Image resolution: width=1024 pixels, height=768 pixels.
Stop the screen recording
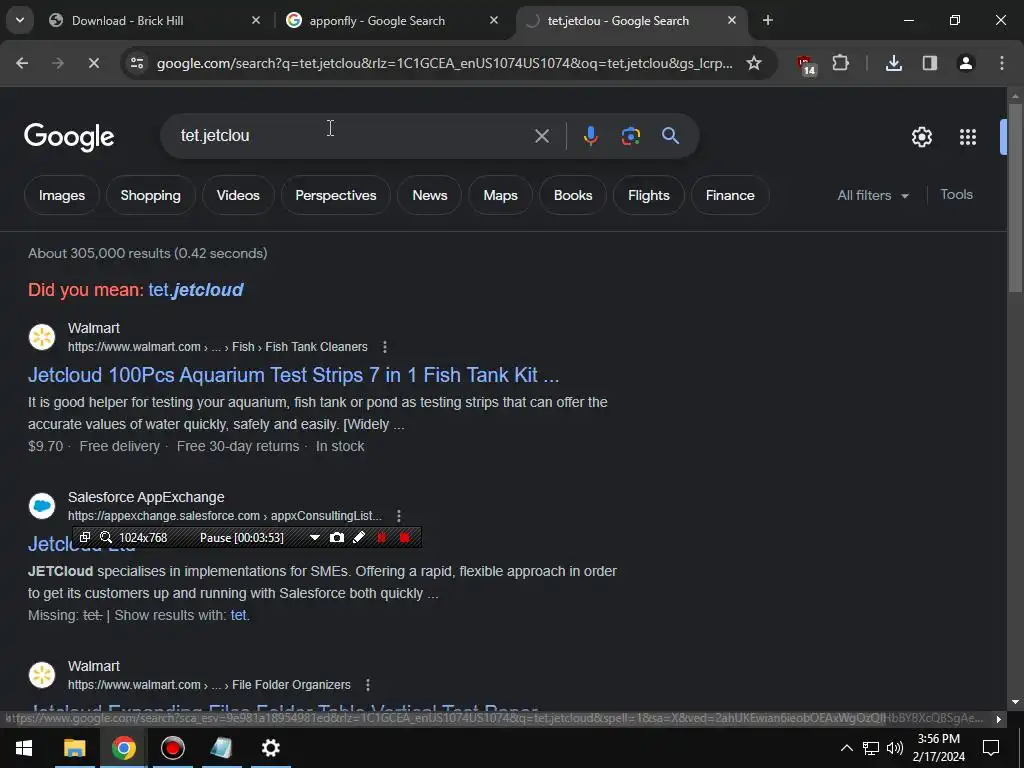click(404, 537)
